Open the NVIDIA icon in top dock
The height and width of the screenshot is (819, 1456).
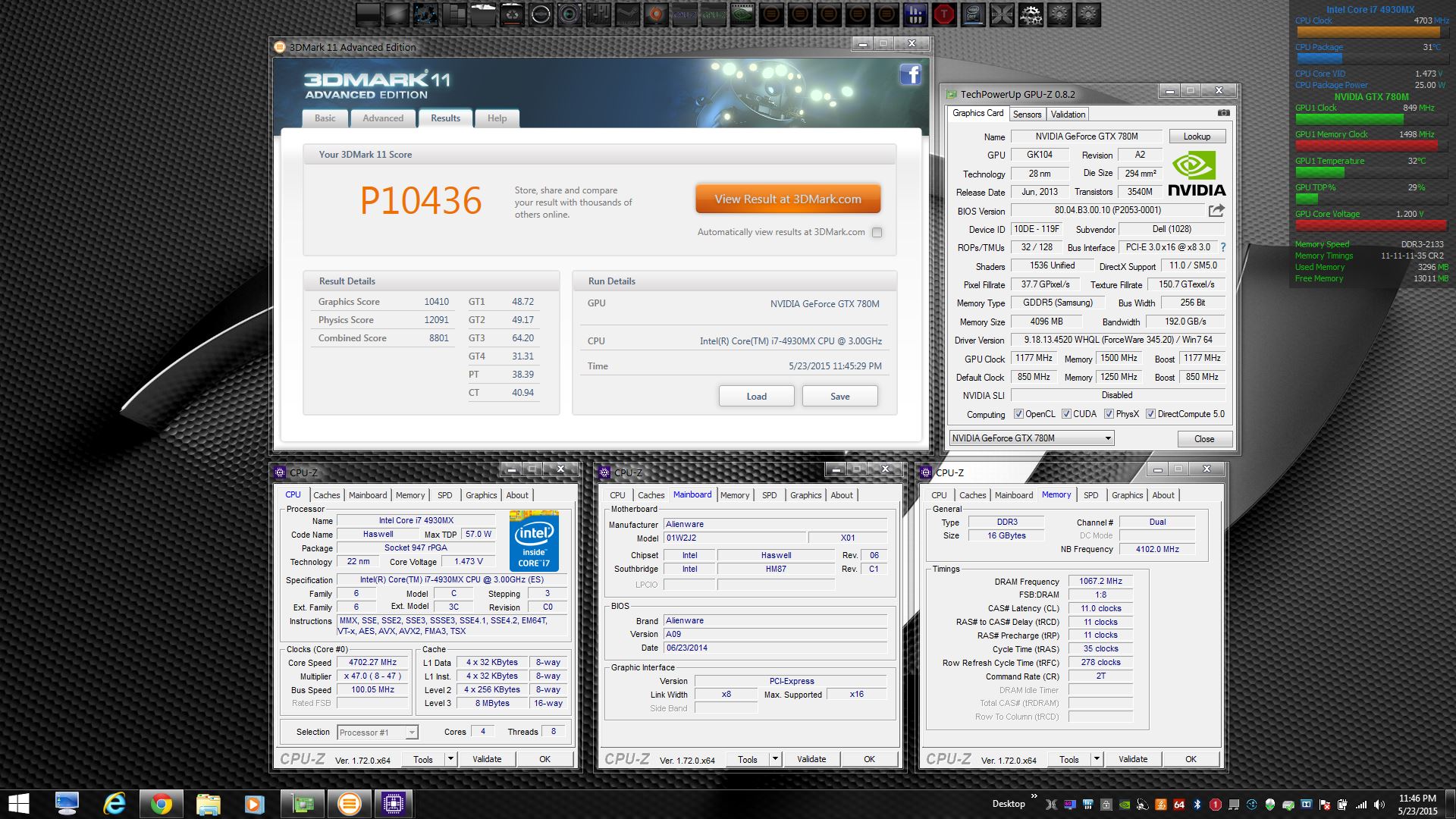coord(742,14)
